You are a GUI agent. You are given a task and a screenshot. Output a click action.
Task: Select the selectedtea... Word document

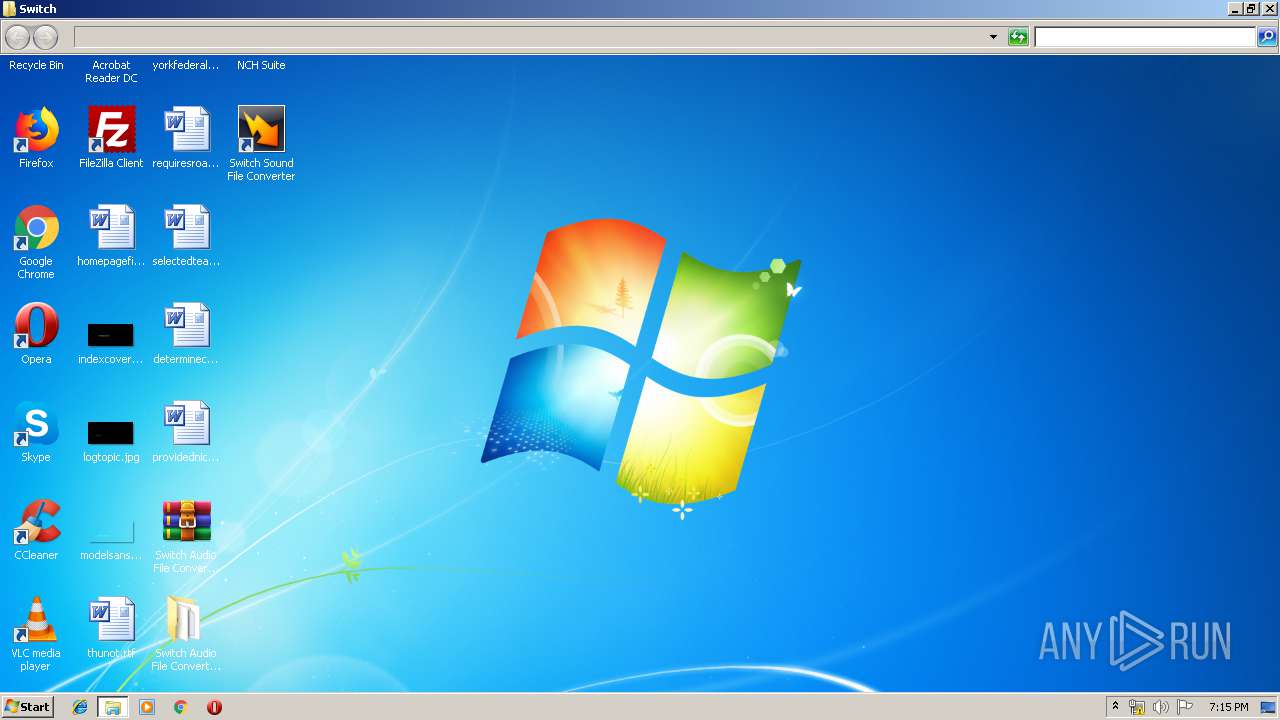(186, 236)
